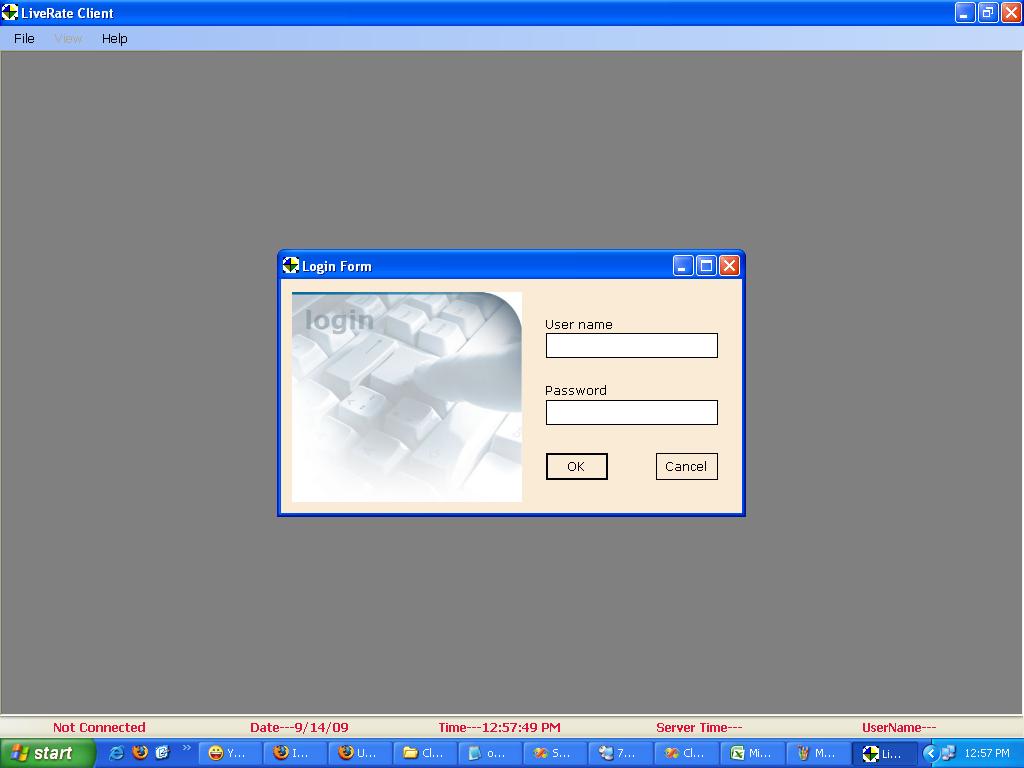Click the network tray icon
Screen dimensions: 1024x768
point(949,754)
